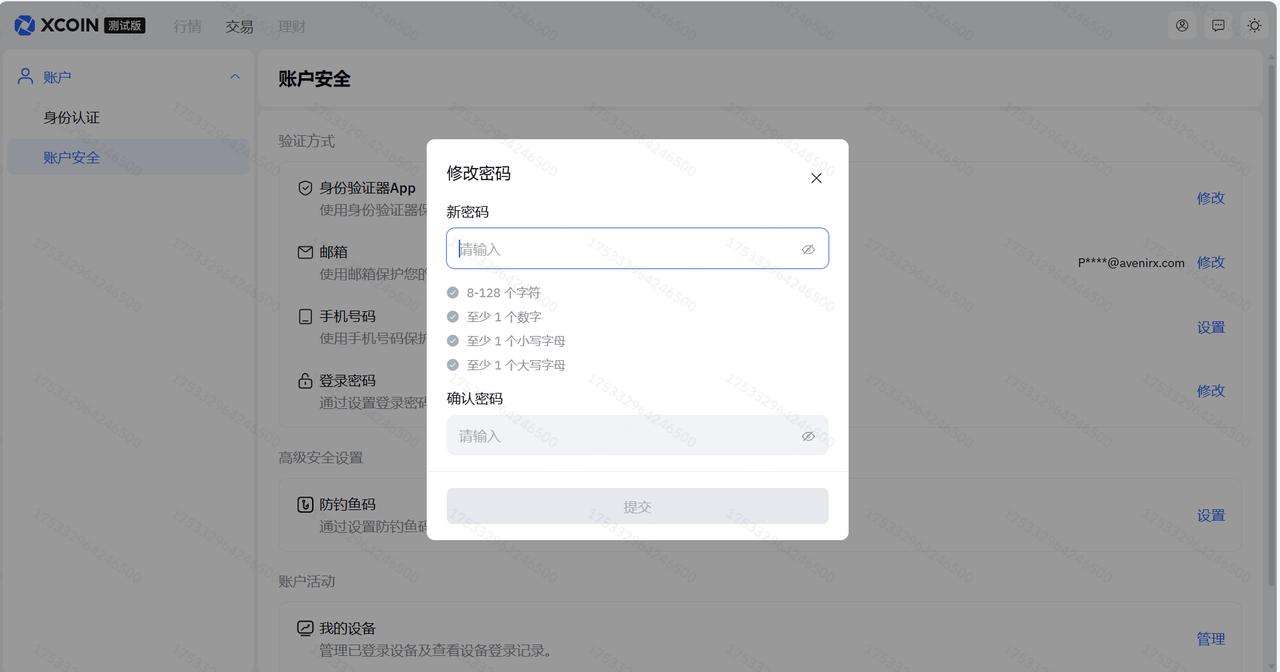Toggle the light/dark theme sun icon
The height and width of the screenshot is (672, 1280).
point(1254,26)
